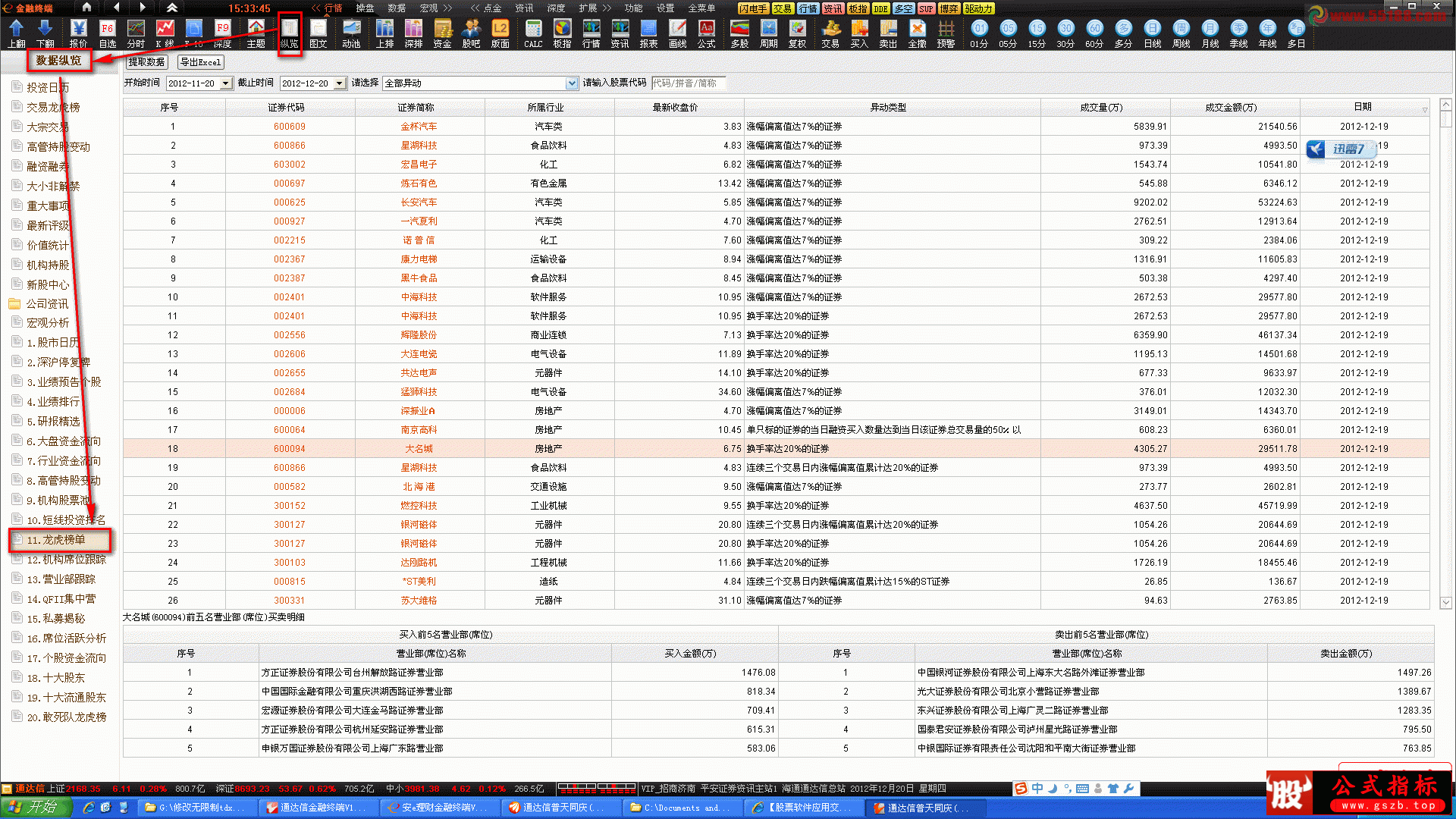The width and height of the screenshot is (1456, 819).
Task: Open the 复权 price adjustment icon
Action: coord(797,33)
